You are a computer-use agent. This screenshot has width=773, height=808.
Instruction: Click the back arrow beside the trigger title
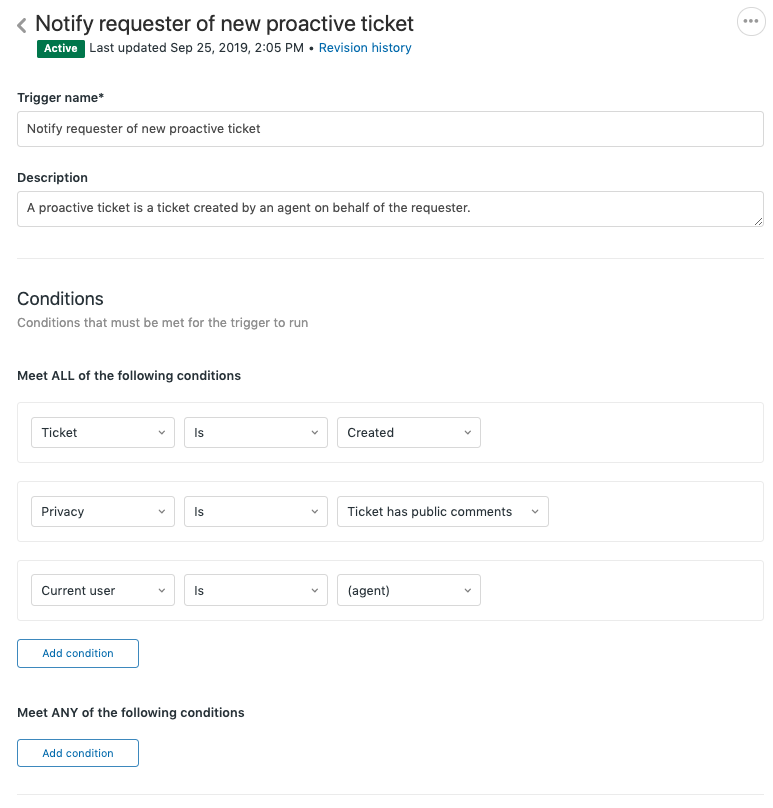coord(22,26)
